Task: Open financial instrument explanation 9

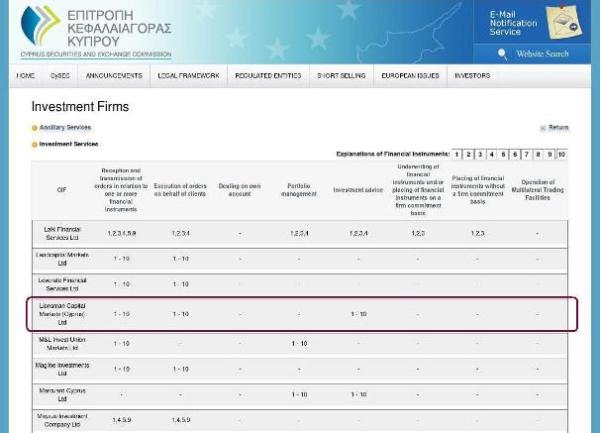Action: [549, 155]
